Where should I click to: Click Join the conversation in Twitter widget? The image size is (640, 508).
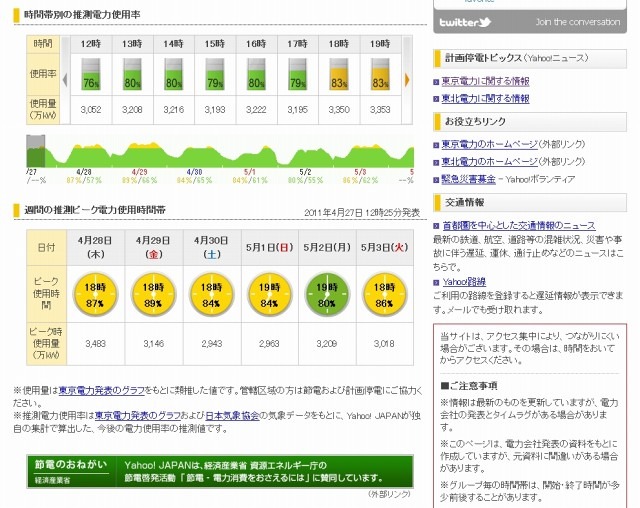click(578, 22)
